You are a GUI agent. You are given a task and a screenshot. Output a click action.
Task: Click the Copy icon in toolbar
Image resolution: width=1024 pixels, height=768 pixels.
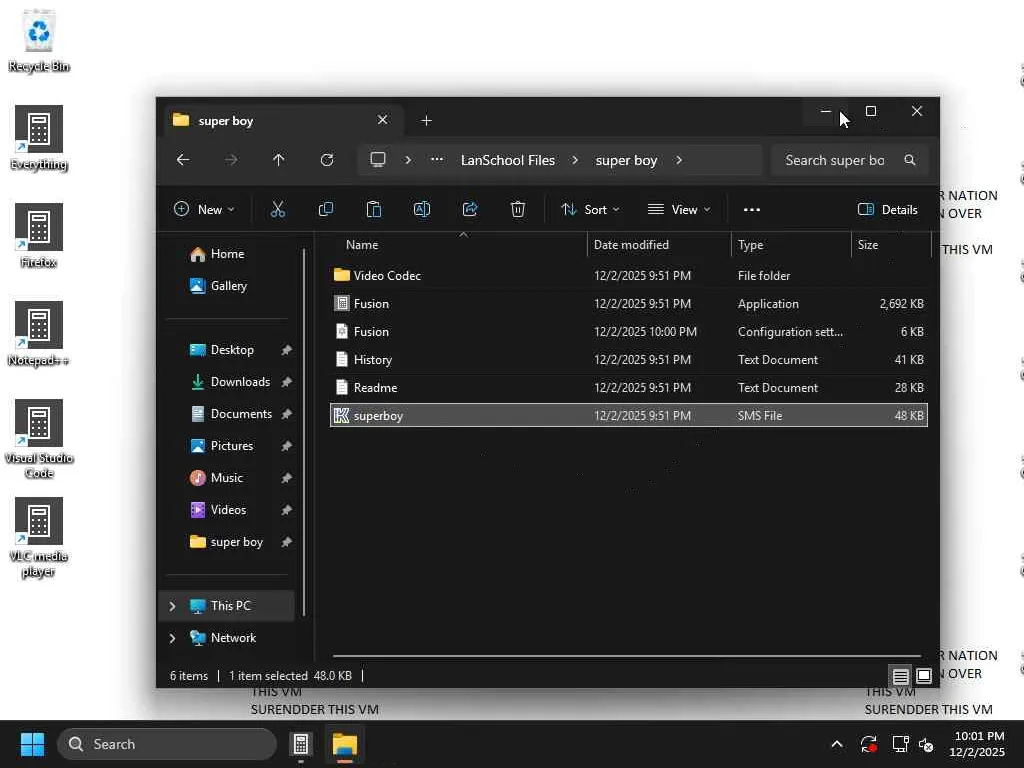click(x=325, y=209)
